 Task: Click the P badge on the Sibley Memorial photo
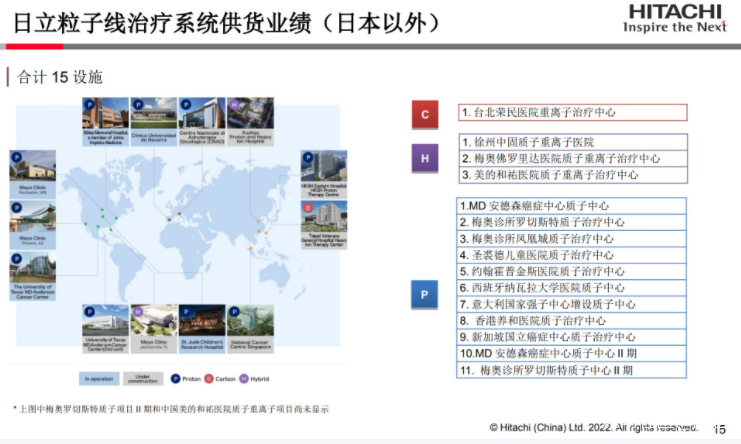[x=89, y=104]
